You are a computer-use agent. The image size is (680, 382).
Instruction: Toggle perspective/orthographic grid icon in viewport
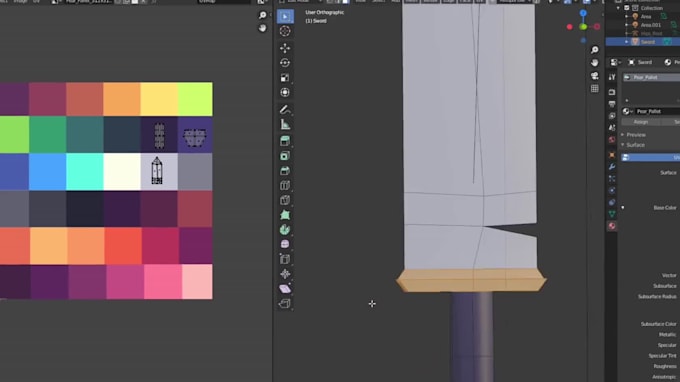click(x=595, y=88)
